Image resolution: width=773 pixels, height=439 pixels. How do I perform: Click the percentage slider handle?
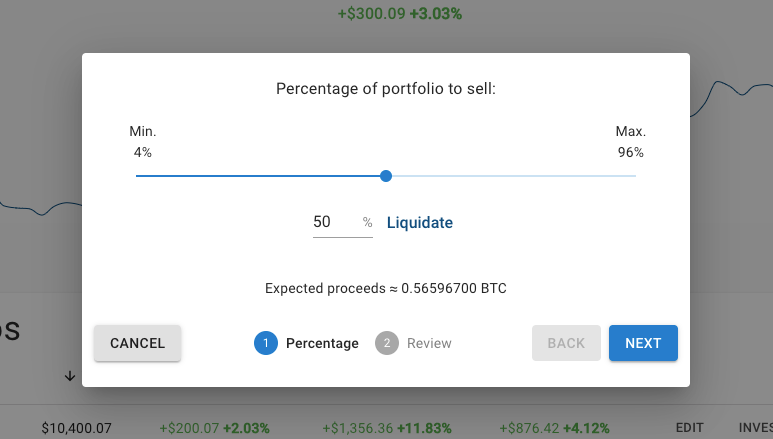click(x=386, y=176)
